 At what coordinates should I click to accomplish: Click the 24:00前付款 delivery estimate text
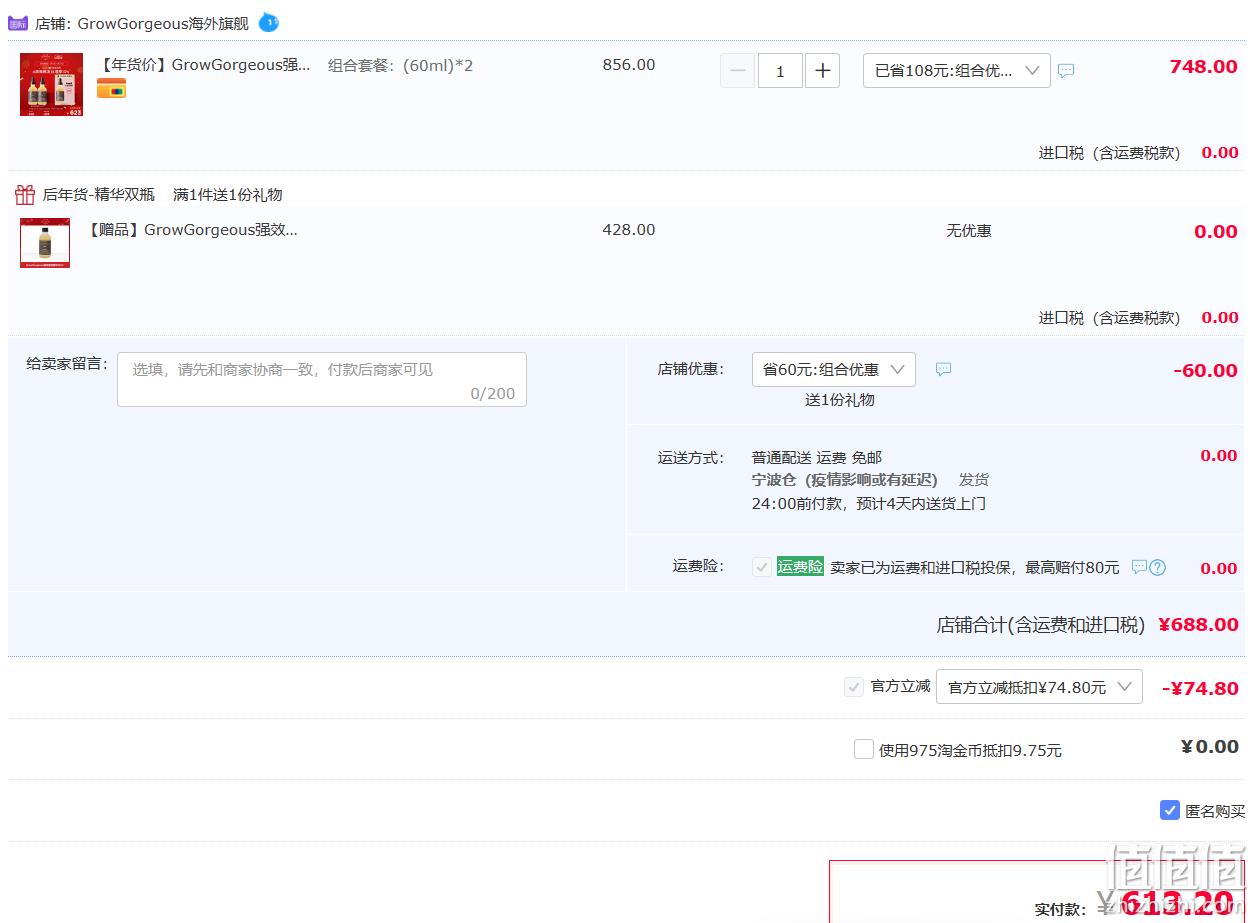869,504
